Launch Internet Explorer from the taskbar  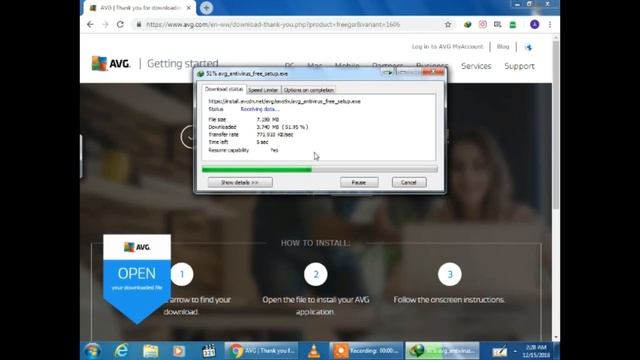pos(121,351)
